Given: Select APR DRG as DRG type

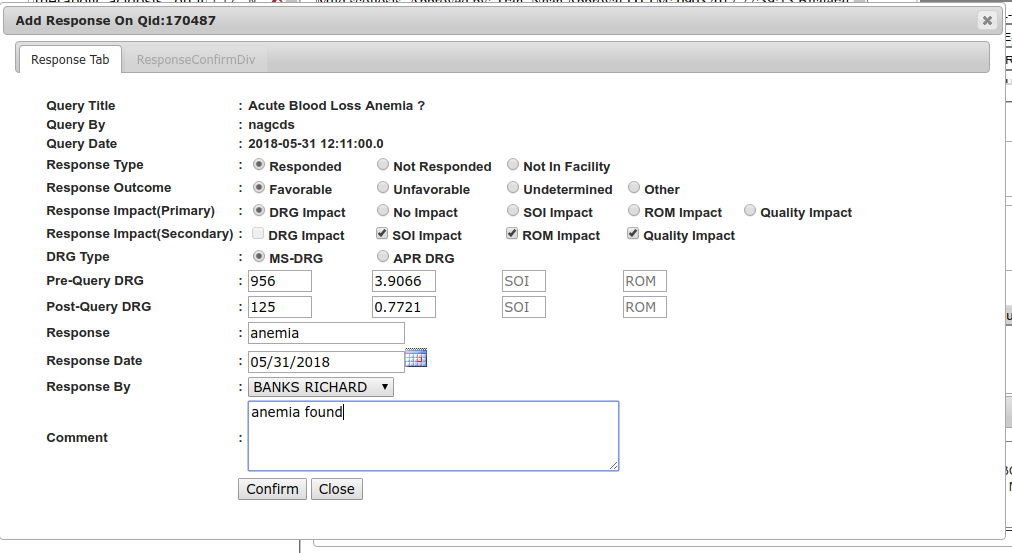Looking at the screenshot, I should (x=383, y=257).
